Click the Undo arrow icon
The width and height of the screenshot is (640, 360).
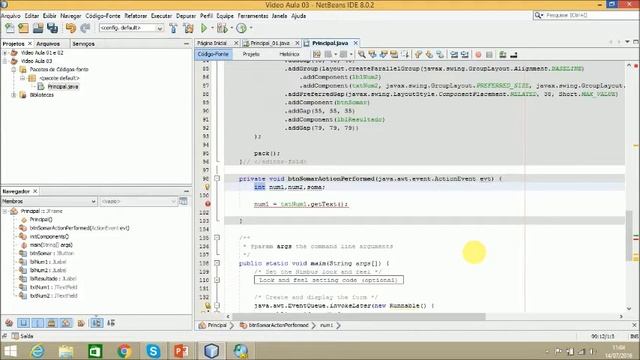[71, 28]
